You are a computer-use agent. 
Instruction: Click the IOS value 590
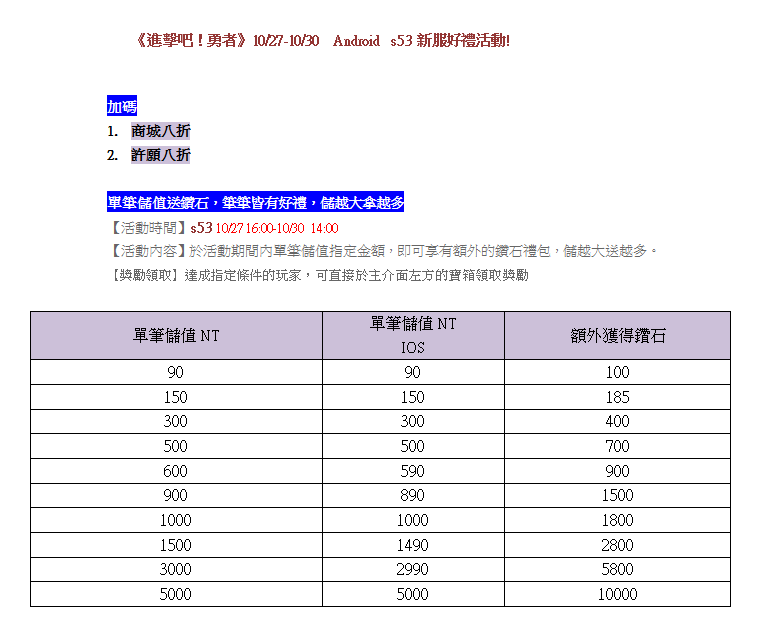413,471
